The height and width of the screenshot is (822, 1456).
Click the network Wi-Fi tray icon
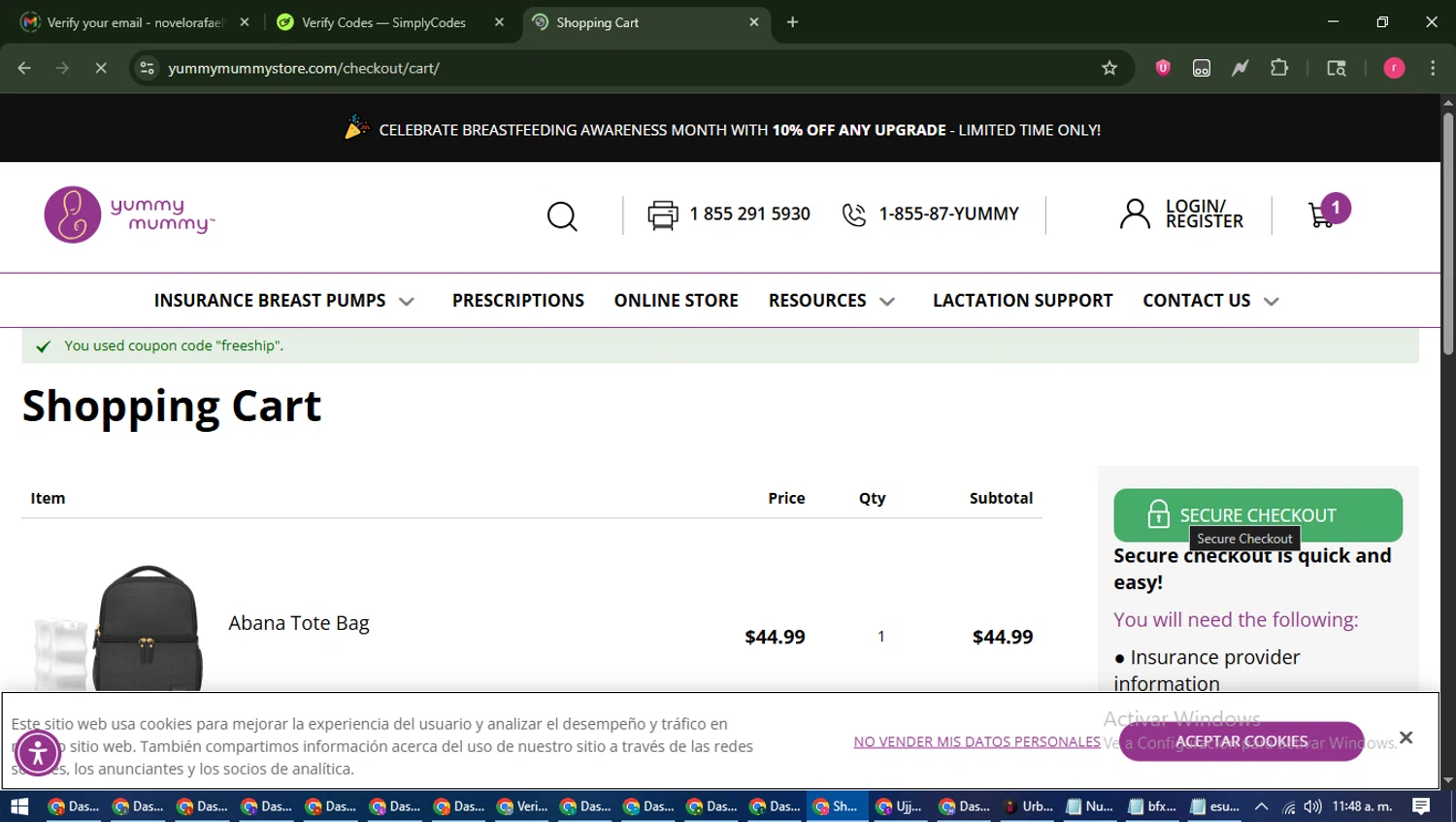[1288, 806]
